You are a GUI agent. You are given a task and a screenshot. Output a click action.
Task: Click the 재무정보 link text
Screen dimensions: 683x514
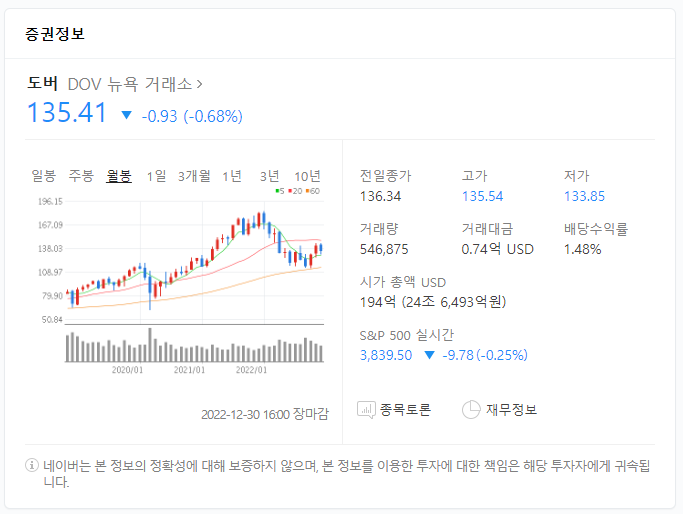pyautogui.click(x=511, y=409)
